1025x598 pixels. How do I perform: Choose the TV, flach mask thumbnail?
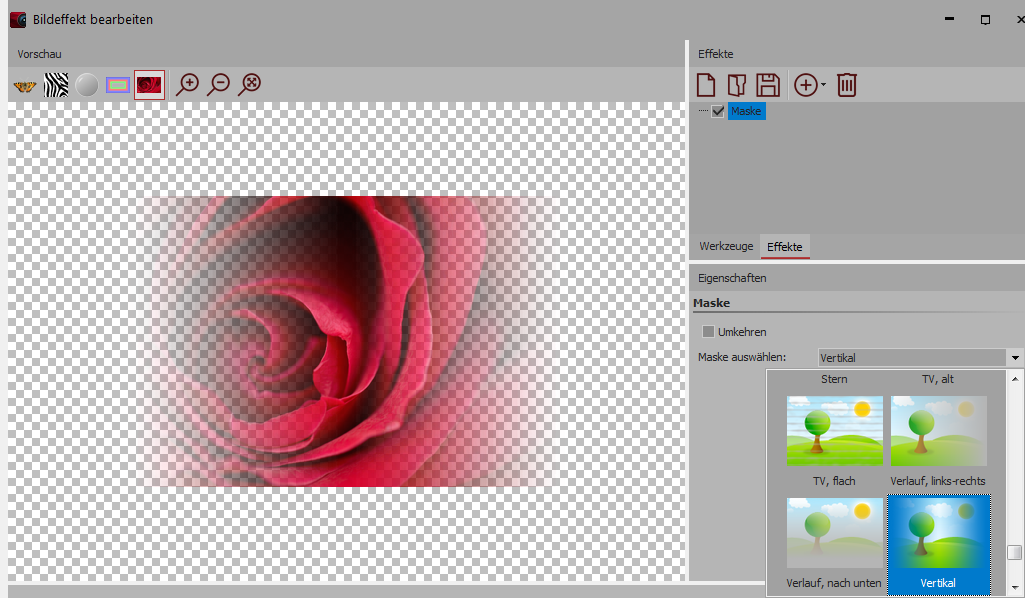[x=835, y=431]
